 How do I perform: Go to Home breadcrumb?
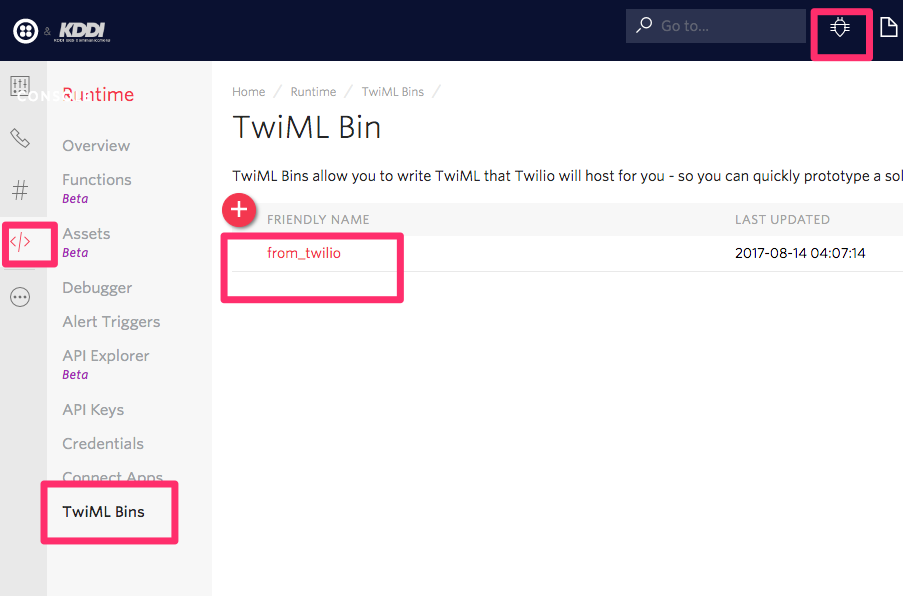249,92
